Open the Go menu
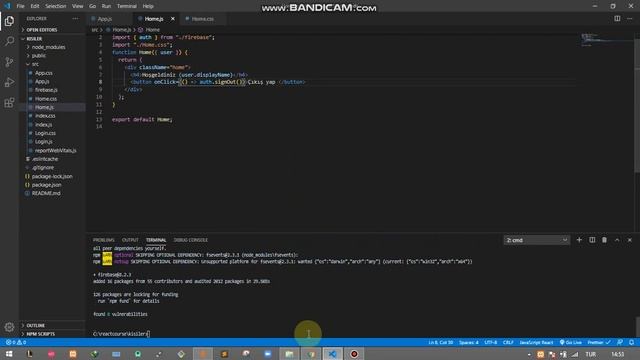This screenshot has height=360, width=640. [x=93, y=6]
